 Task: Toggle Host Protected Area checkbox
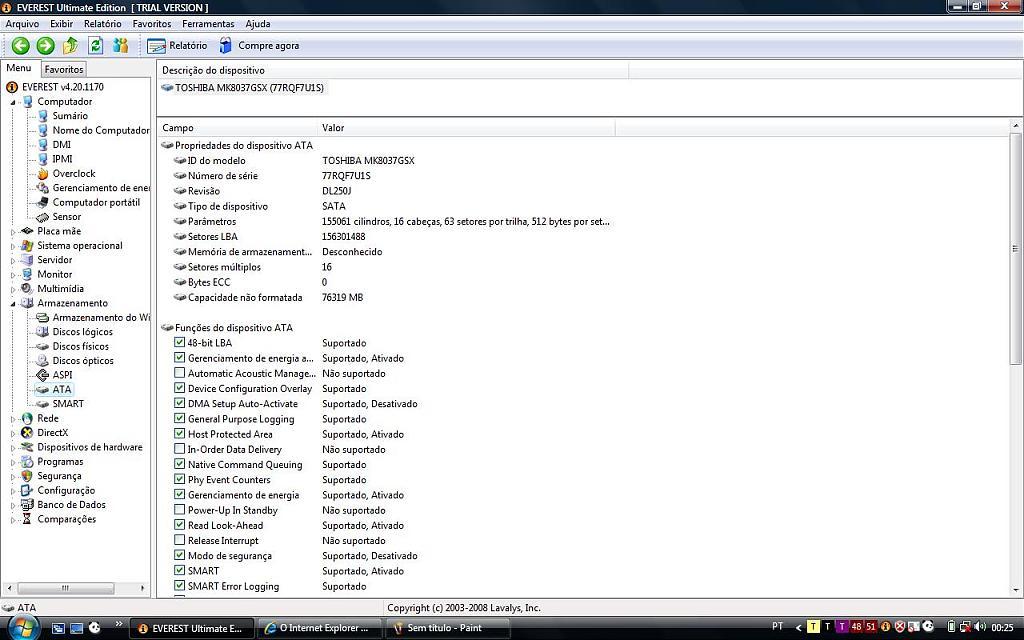point(180,434)
